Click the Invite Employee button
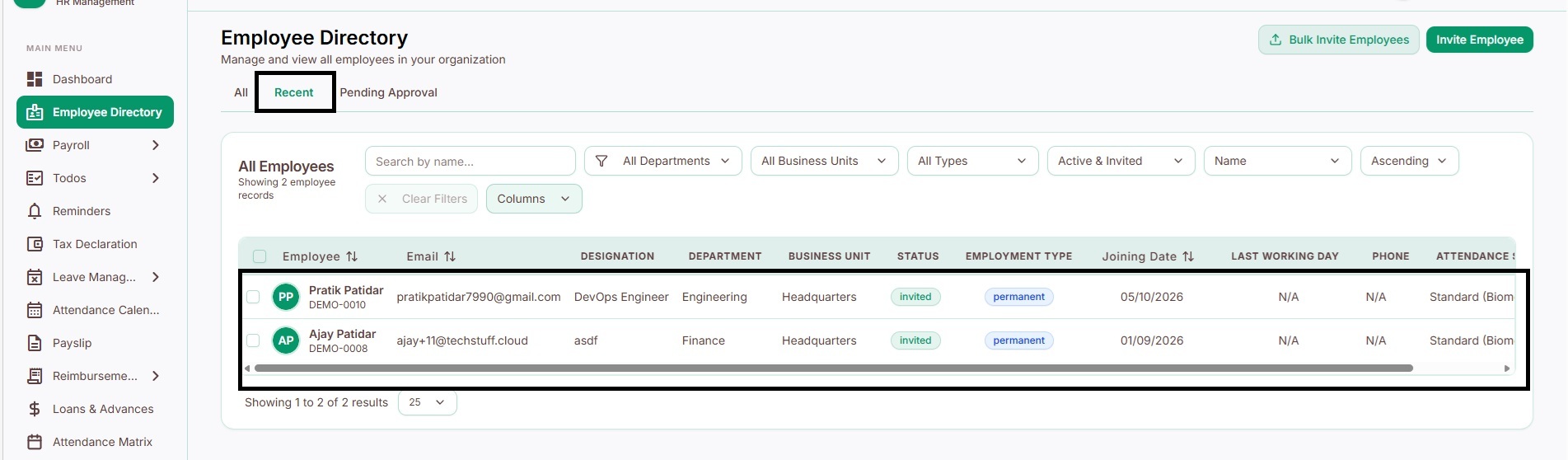1568x460 pixels. coord(1480,40)
